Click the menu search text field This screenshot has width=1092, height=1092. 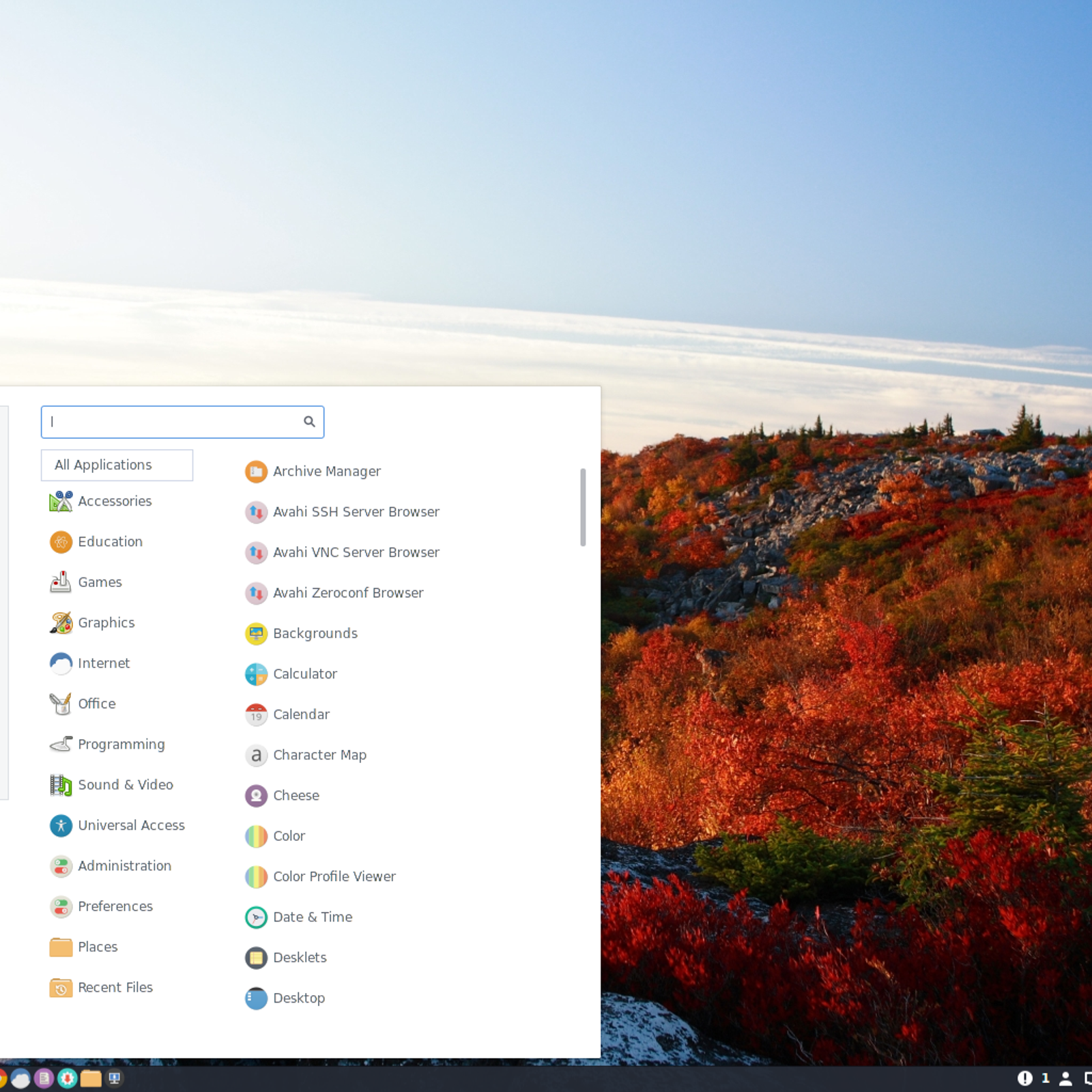171,422
